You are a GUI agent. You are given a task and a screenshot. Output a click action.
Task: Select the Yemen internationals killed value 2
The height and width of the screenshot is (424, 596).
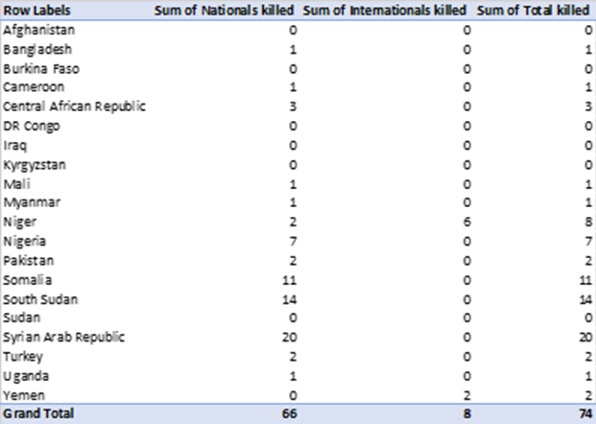pyautogui.click(x=467, y=395)
